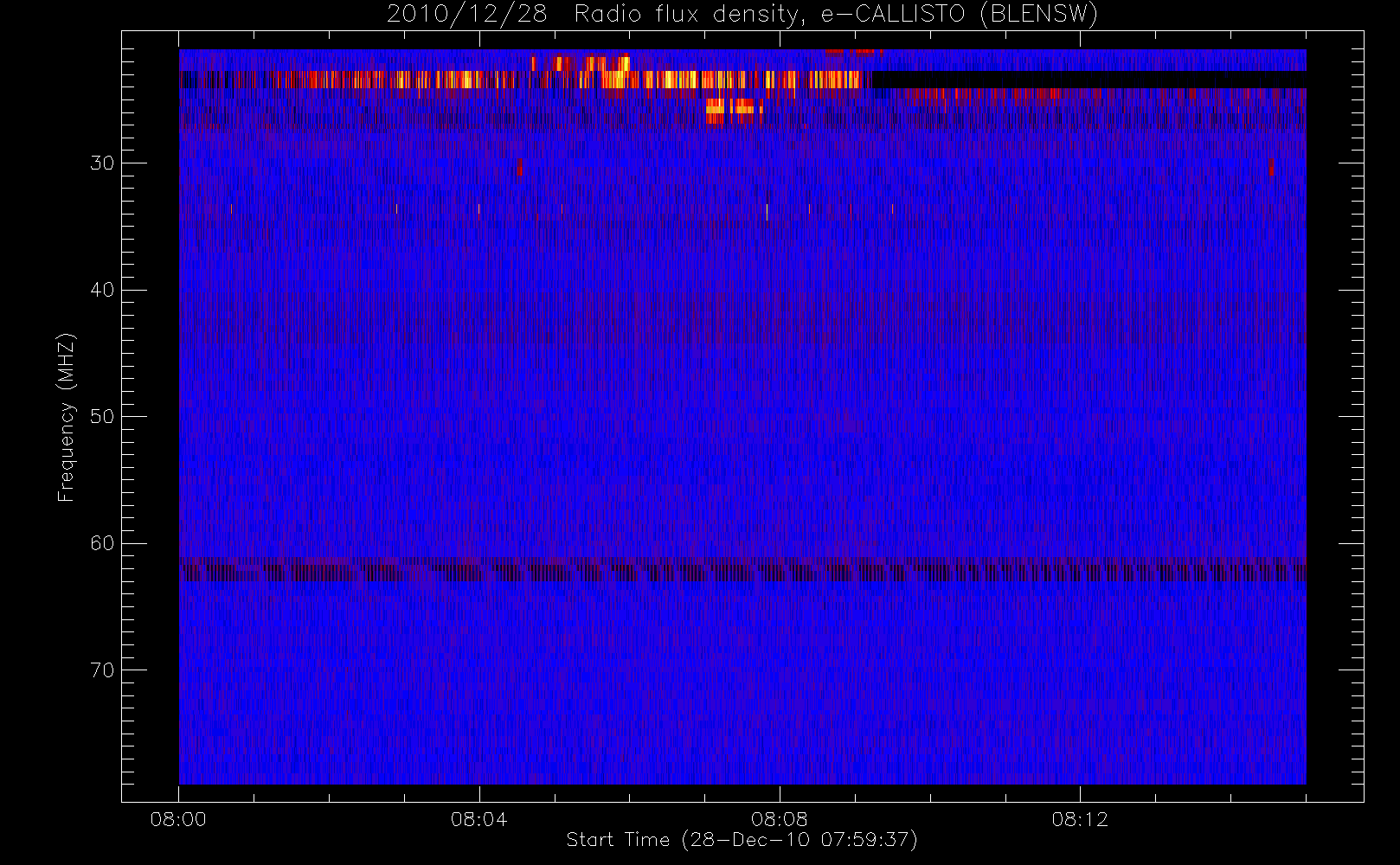Screen dimensions: 1400x865
Task: Click the 50 frequency axis label
Action: click(102, 417)
